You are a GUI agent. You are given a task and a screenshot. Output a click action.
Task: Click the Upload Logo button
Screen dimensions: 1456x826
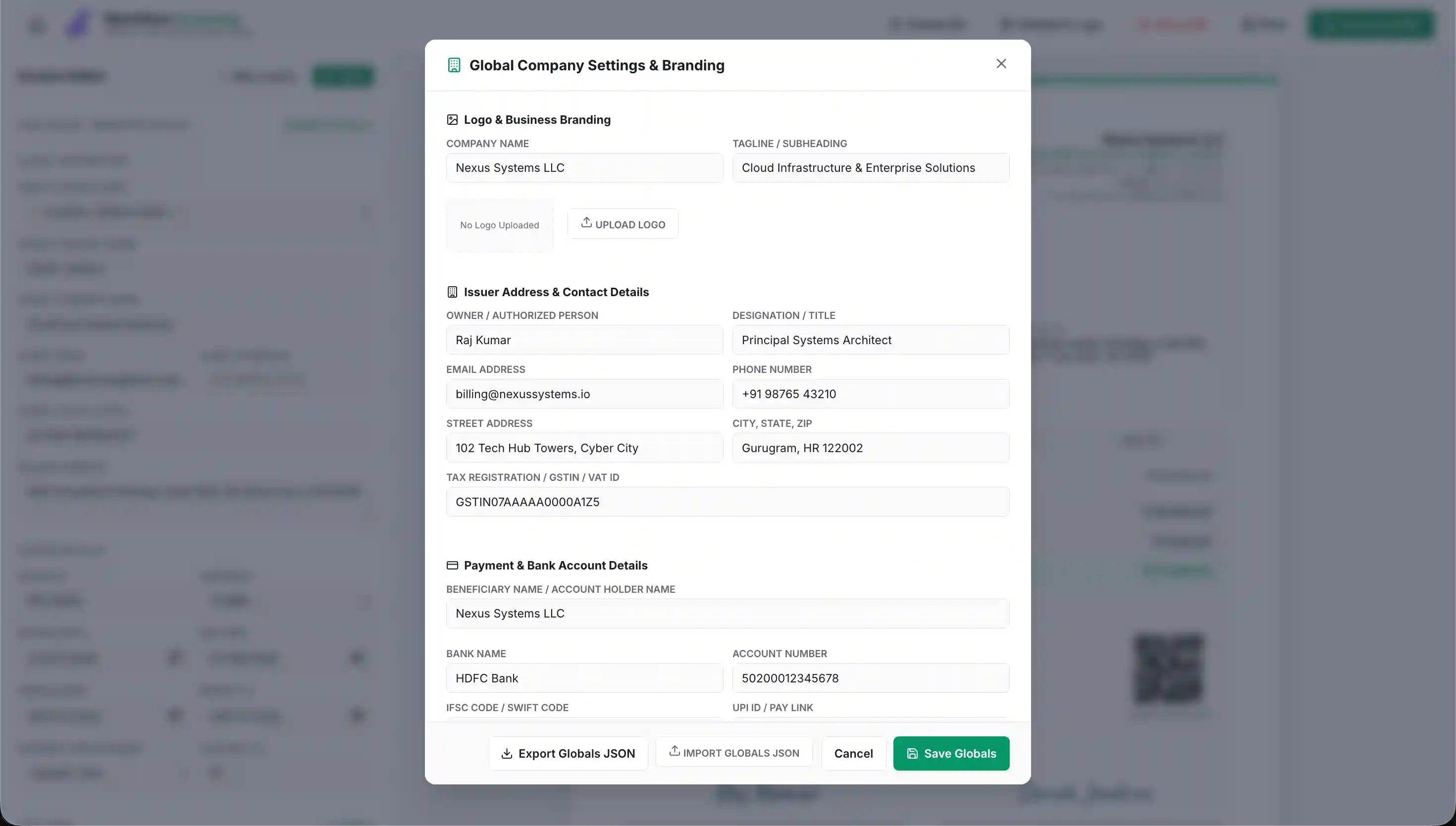point(623,224)
